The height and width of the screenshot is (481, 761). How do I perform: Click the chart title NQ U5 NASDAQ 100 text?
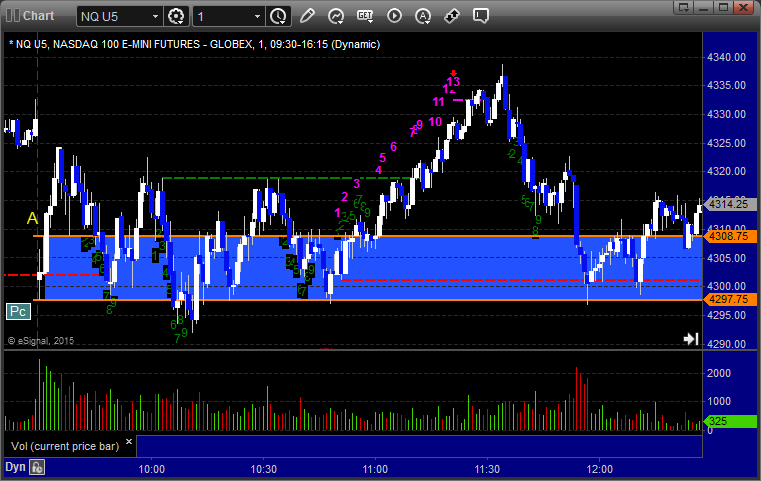(194, 44)
